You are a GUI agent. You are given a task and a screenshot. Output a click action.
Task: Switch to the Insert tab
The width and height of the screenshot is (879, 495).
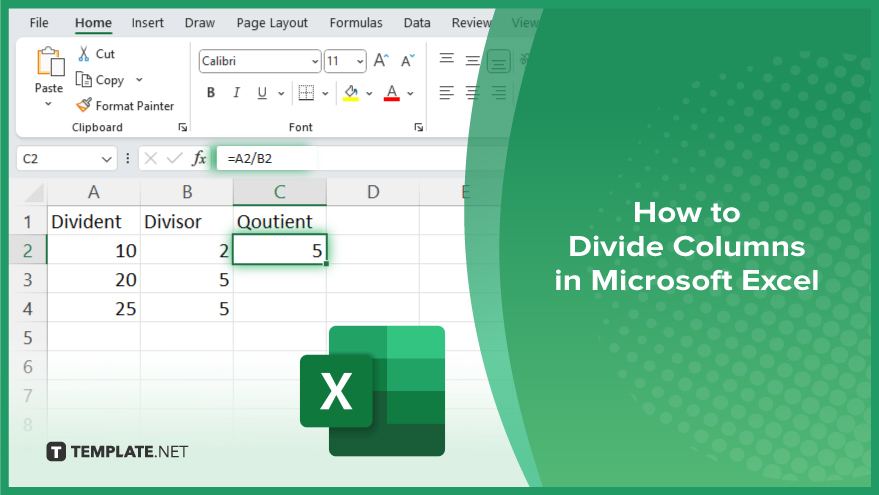[x=147, y=23]
